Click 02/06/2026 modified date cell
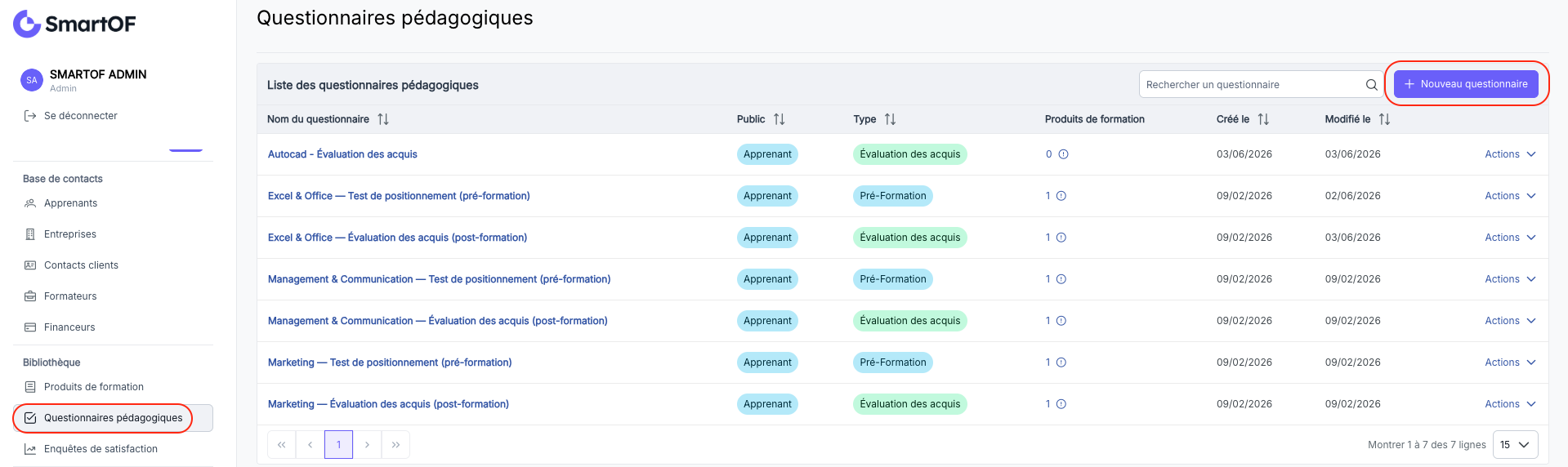 (x=1353, y=196)
